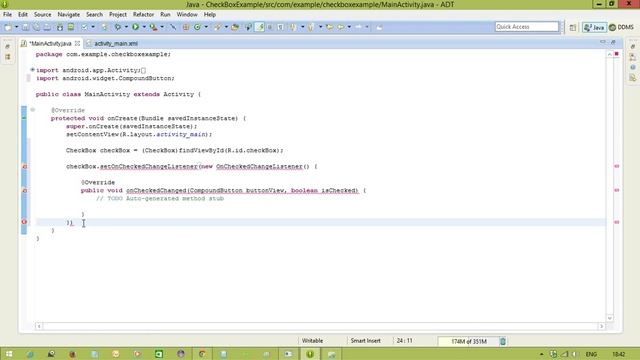Click the Smart Insert status entry

point(365,341)
